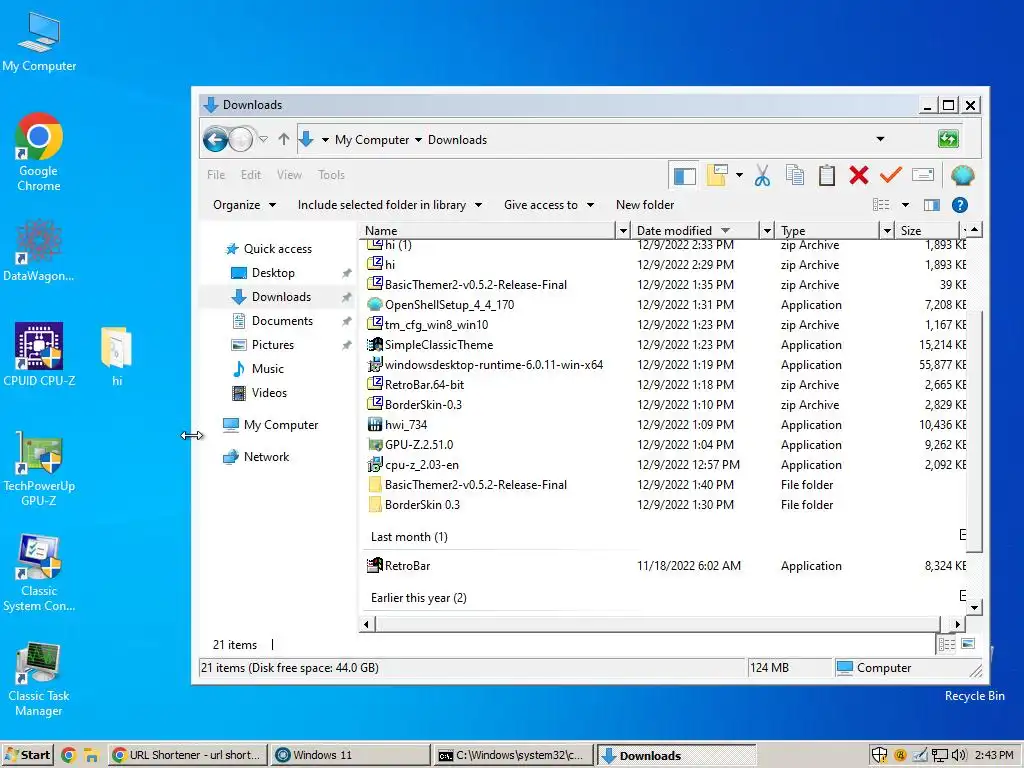Select the CPUID CPU-Z desktop icon

point(39,355)
